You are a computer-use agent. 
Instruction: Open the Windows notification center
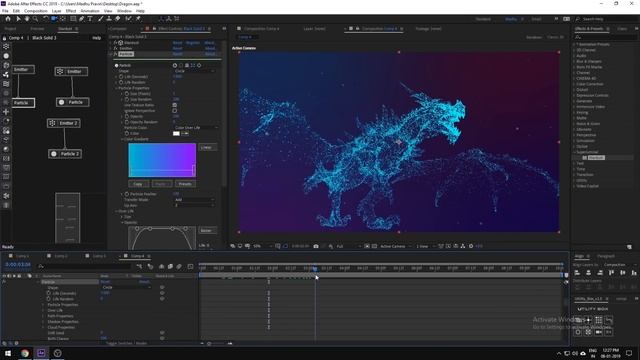tap(629, 353)
